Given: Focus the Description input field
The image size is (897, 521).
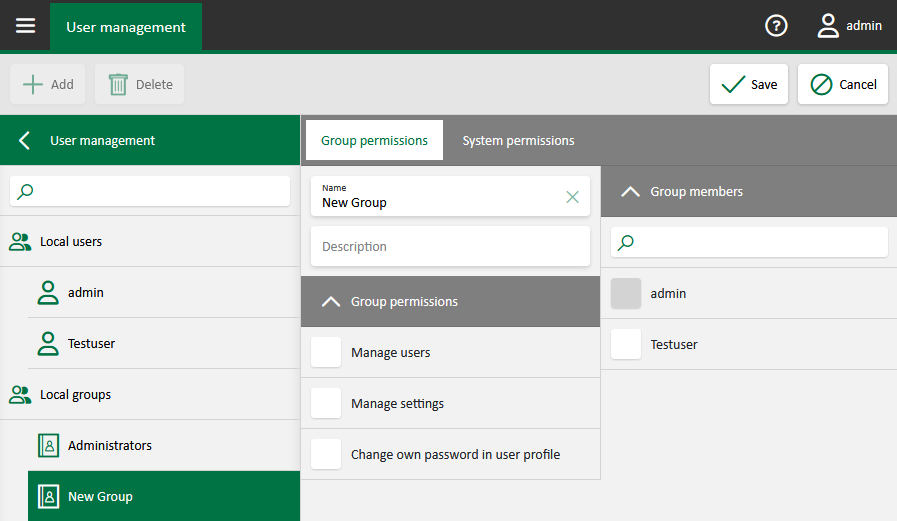Looking at the screenshot, I should click(450, 247).
